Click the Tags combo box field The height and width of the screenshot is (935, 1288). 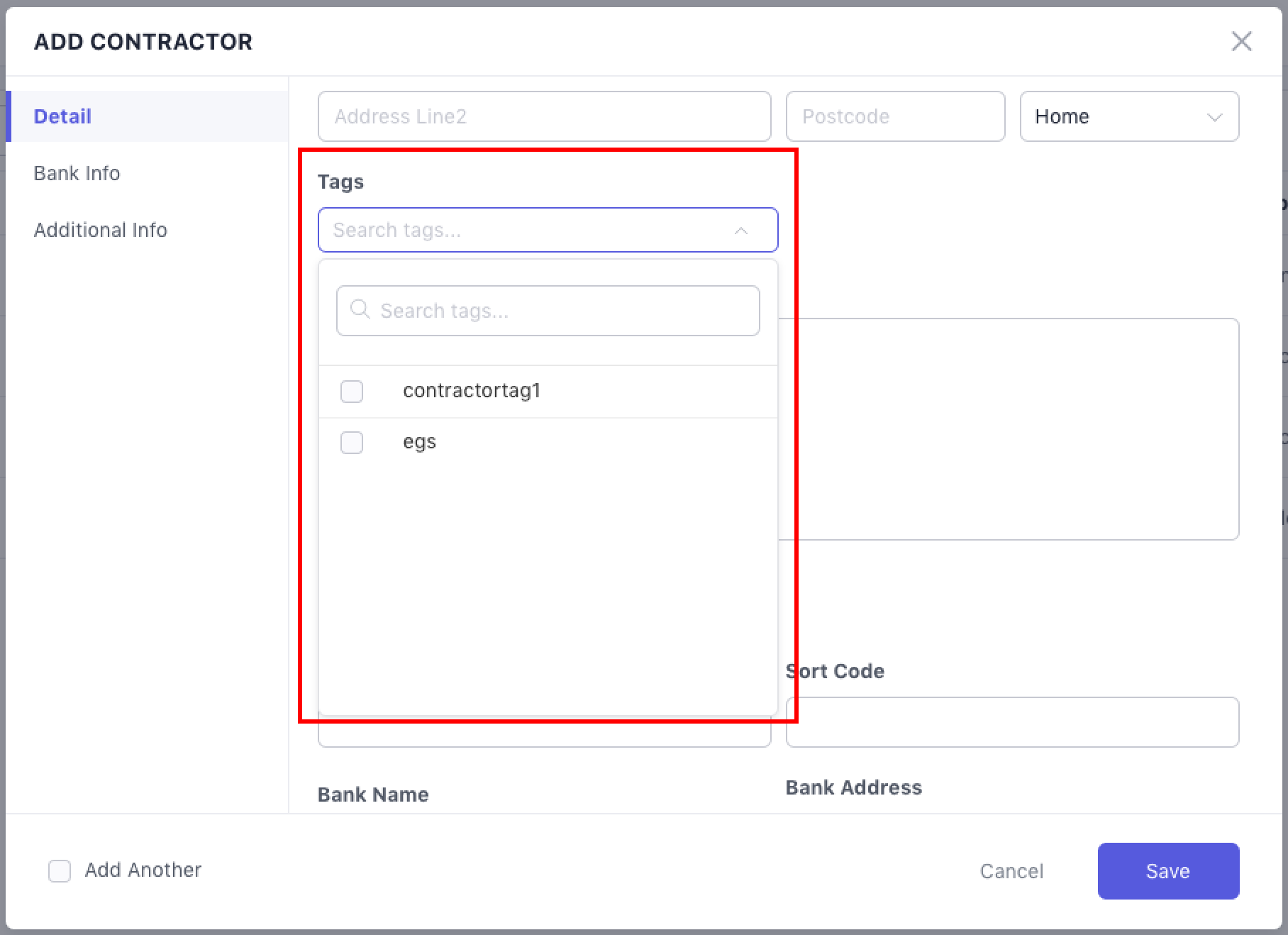click(x=525, y=230)
